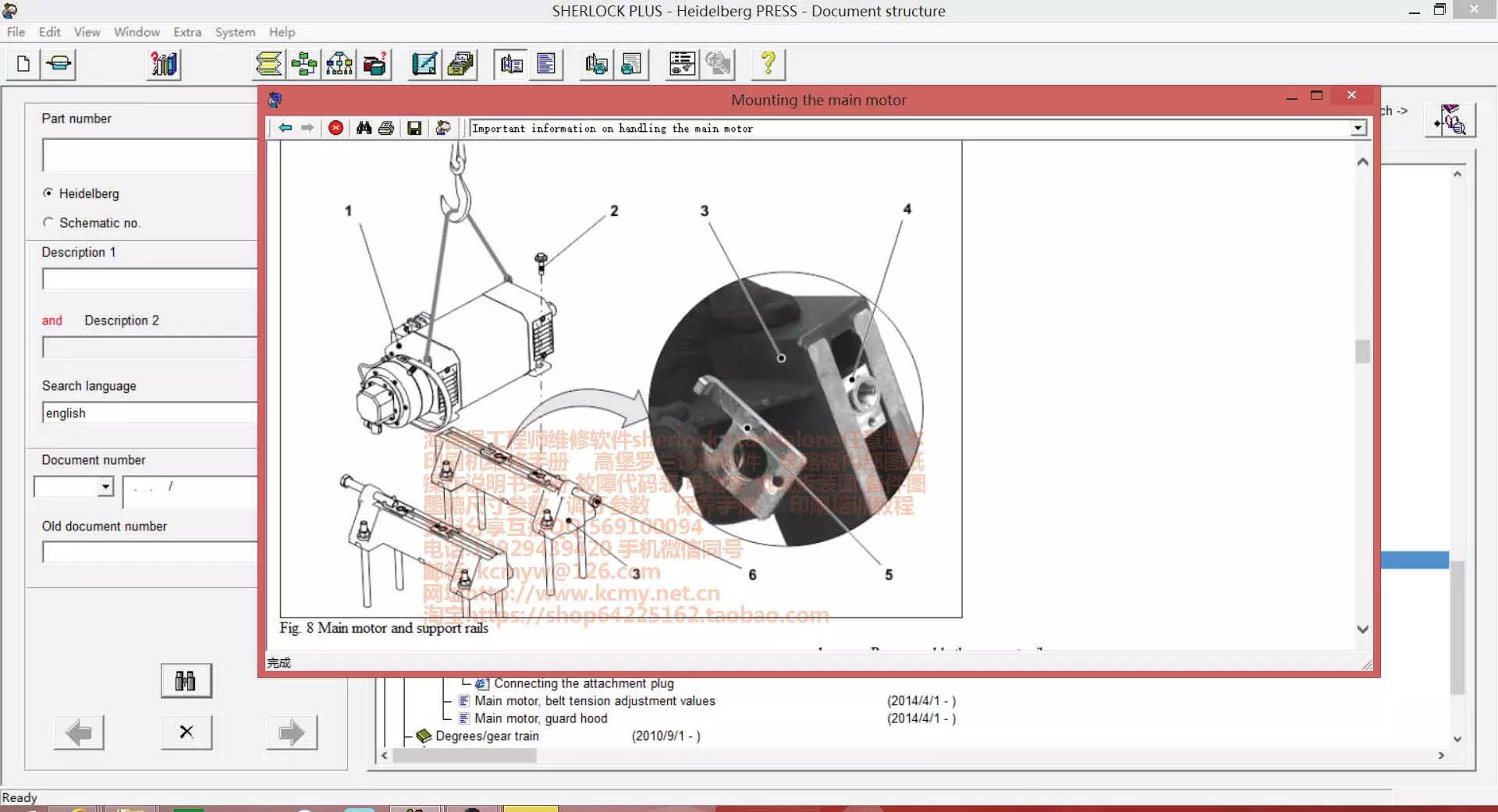
Task: Click the green folded list toolbar icon
Action: (268, 64)
